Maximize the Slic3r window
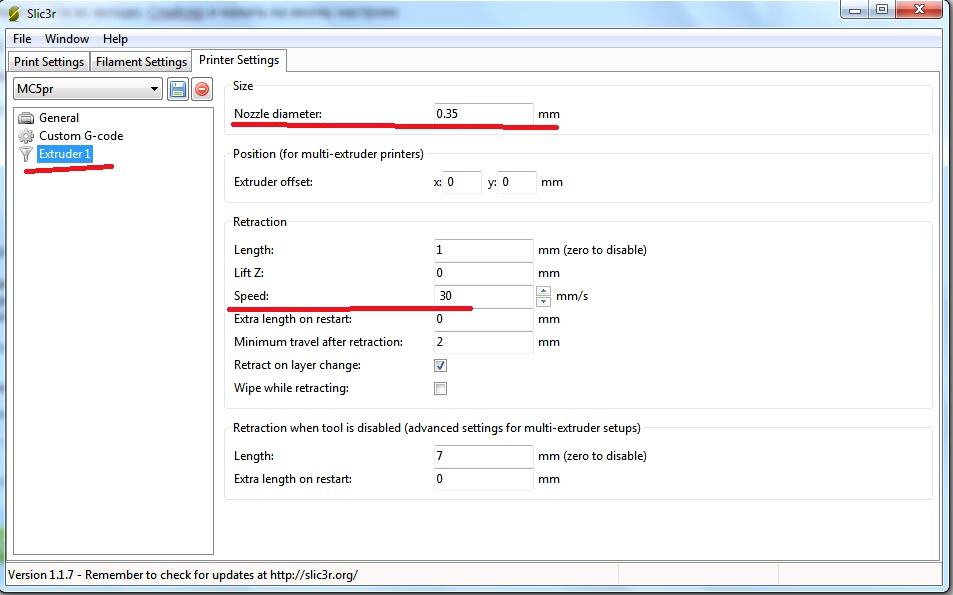The width and height of the screenshot is (953, 595). click(x=882, y=10)
